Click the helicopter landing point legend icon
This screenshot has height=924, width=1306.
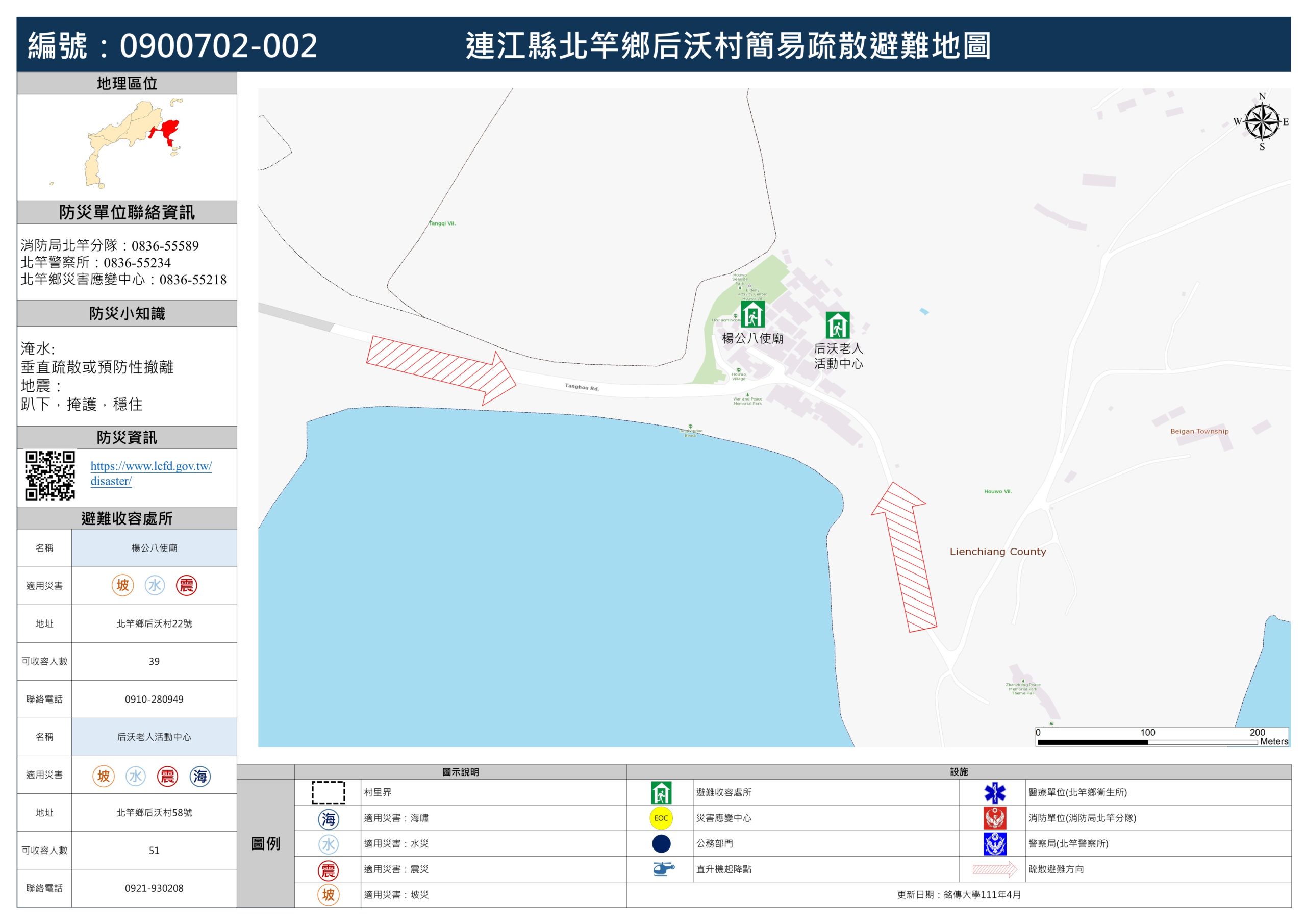click(662, 869)
